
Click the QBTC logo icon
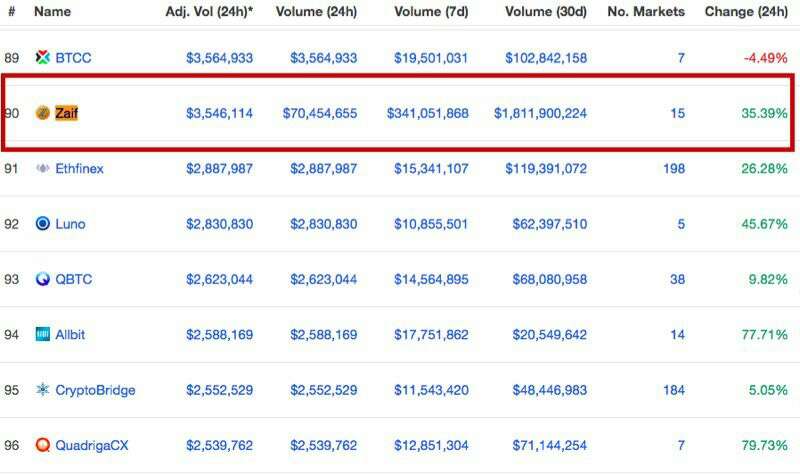[42, 279]
